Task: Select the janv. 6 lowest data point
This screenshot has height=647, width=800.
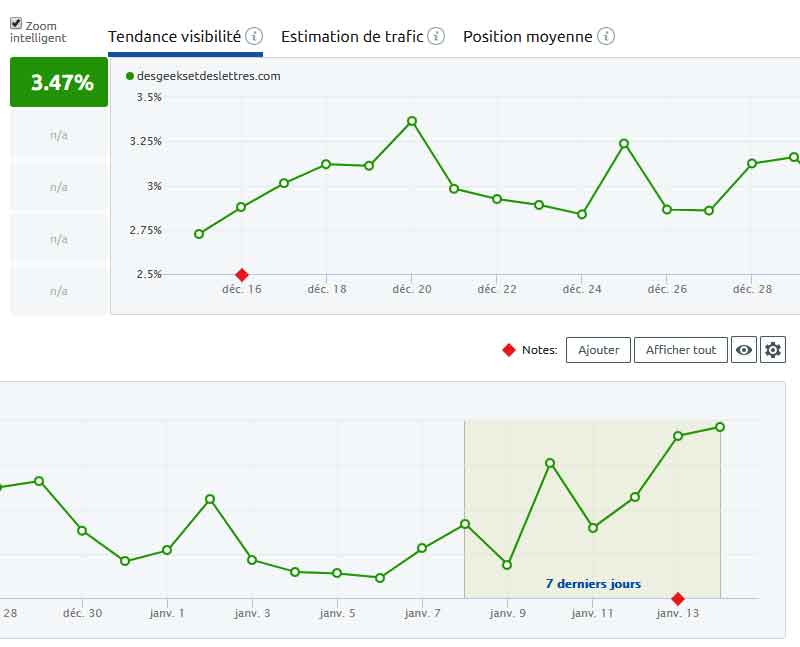Action: [380, 578]
